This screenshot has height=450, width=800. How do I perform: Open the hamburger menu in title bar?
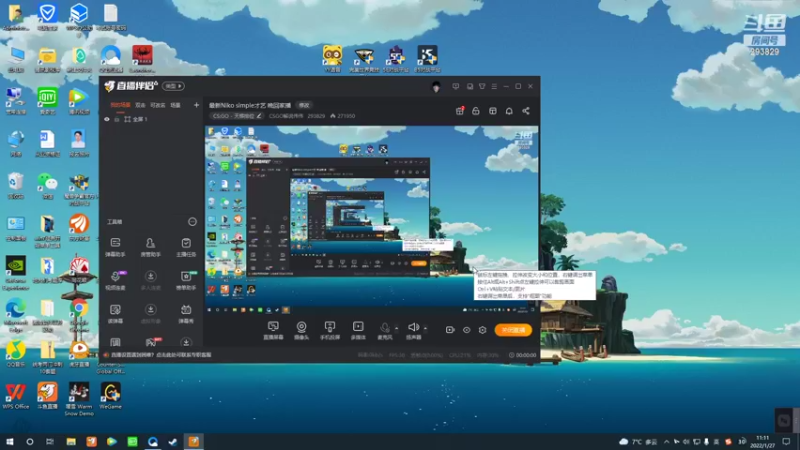pos(494,86)
